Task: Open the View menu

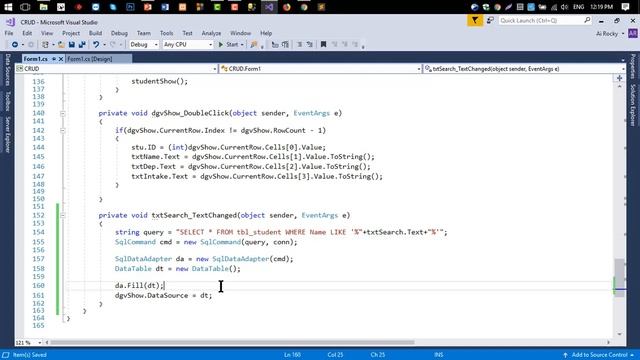Action: (47, 33)
